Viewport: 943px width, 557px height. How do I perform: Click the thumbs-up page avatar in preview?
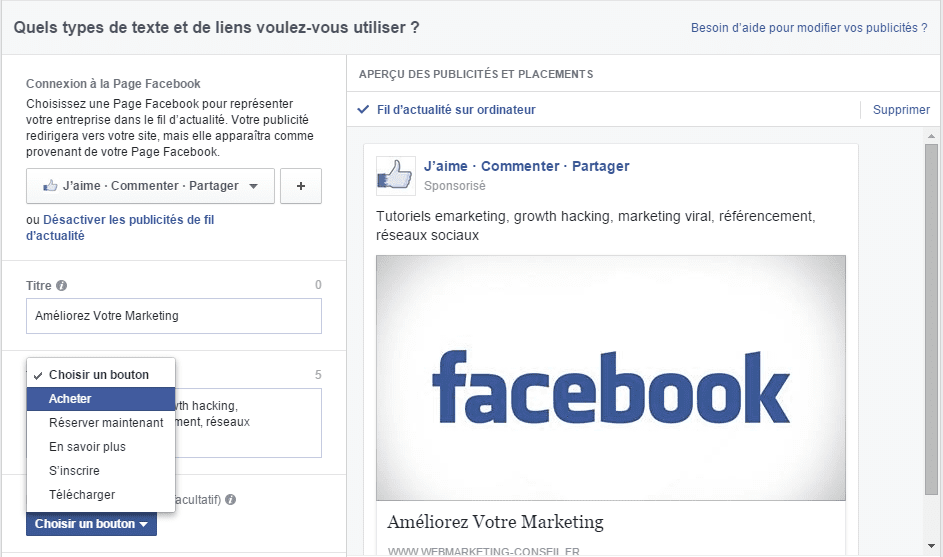[x=395, y=176]
